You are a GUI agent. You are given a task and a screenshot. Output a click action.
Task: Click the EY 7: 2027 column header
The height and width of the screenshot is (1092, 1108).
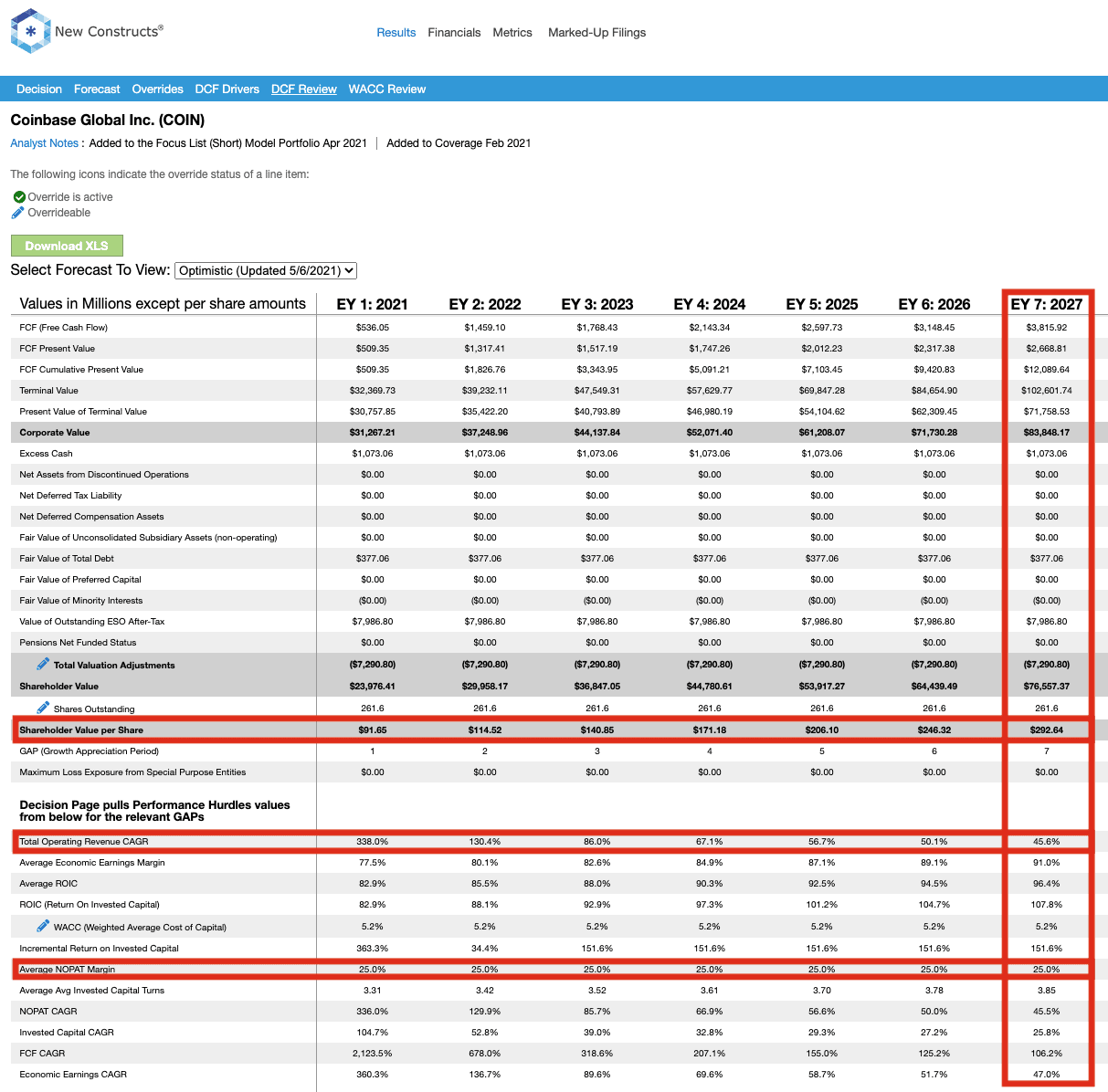[x=1047, y=304]
